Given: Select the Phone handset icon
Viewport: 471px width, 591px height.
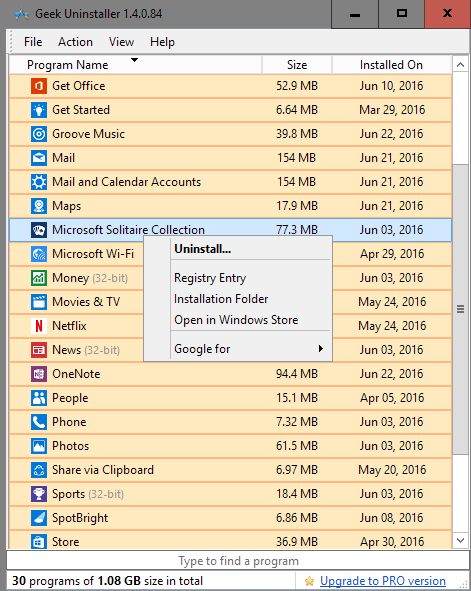Looking at the screenshot, I should (x=39, y=422).
